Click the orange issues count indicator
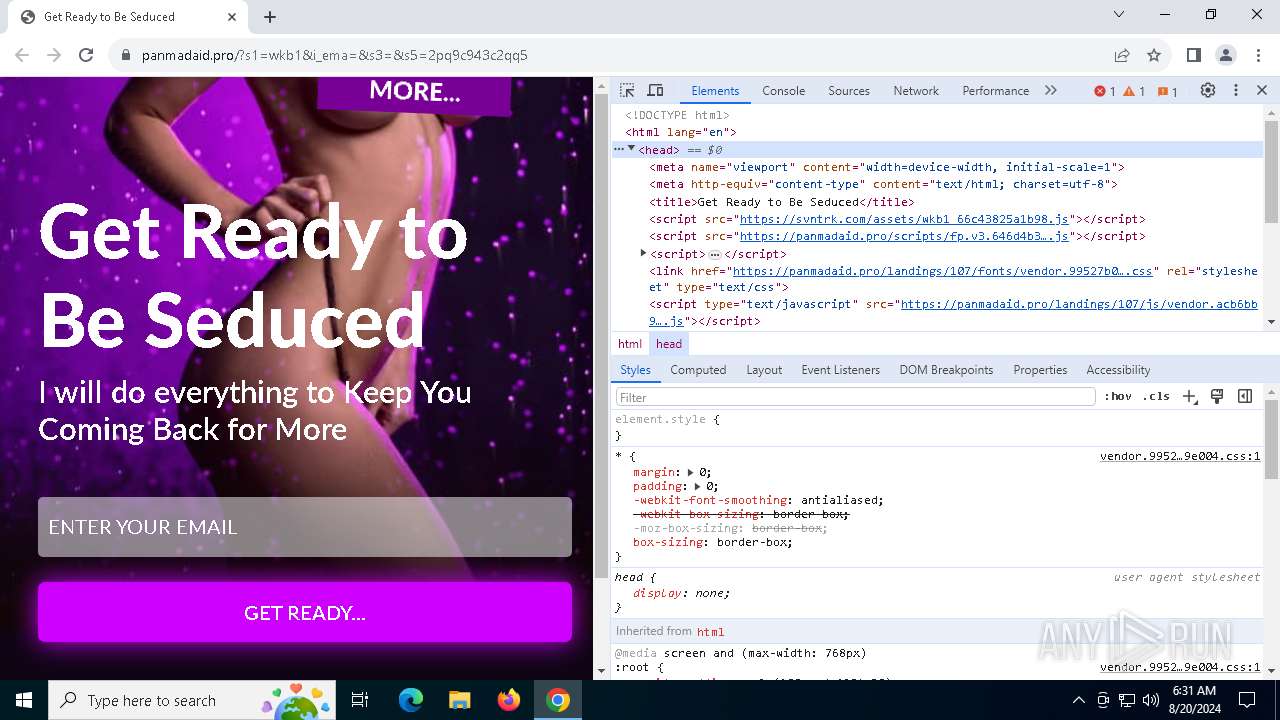Screen dimensions: 1280x720 tap(1167, 91)
